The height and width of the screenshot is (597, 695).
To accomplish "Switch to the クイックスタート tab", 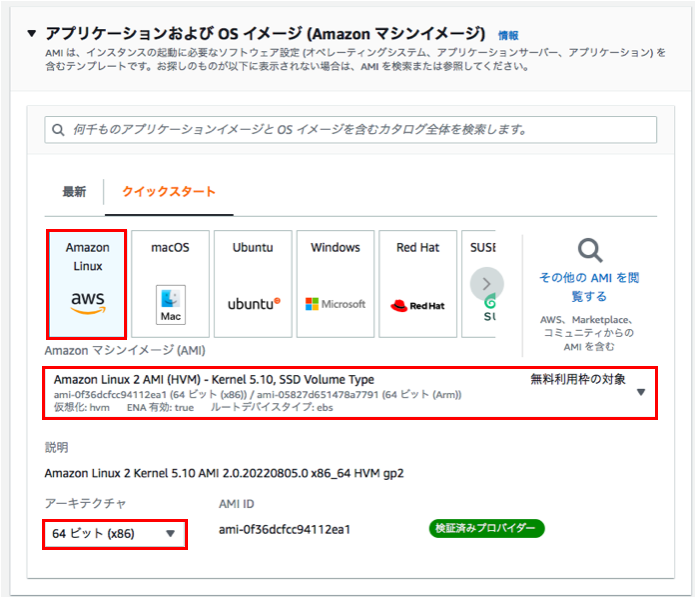I will tap(169, 191).
